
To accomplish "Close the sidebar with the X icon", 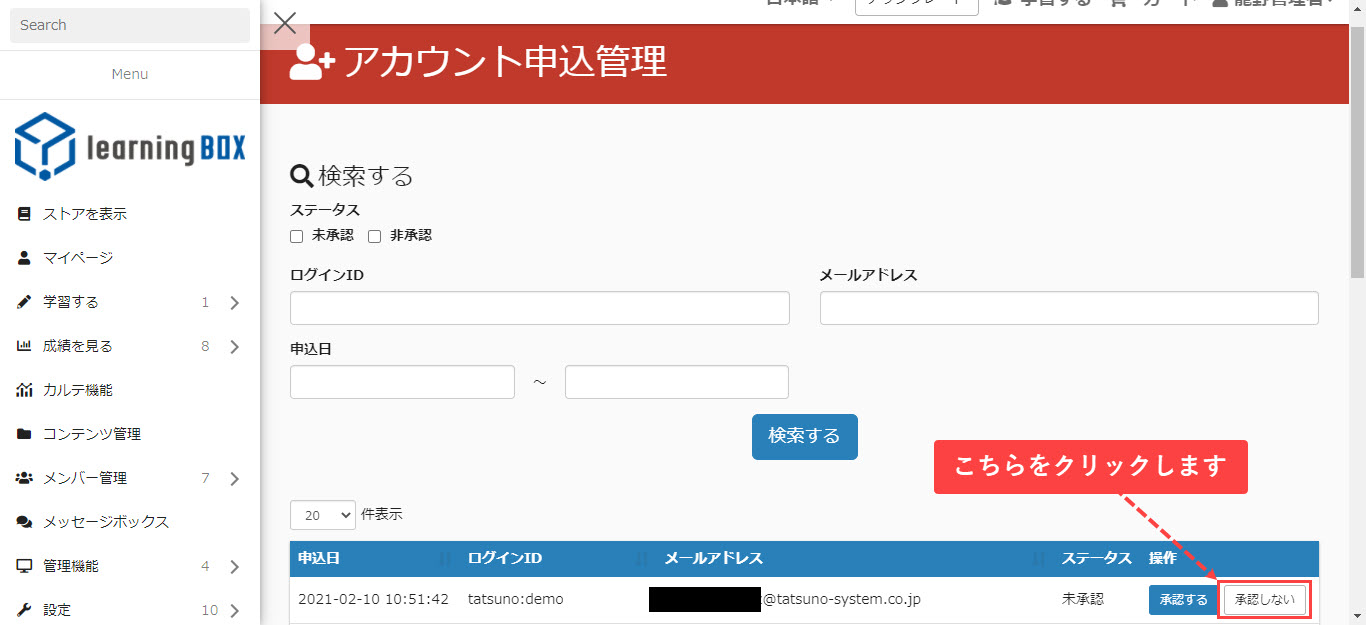I will (x=285, y=23).
